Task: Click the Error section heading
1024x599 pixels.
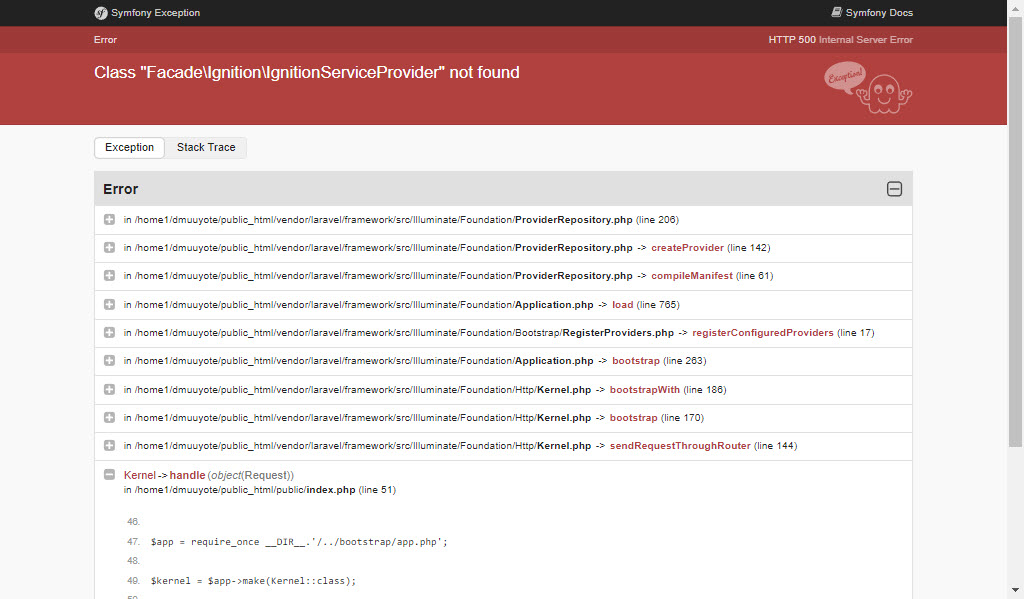Action: tap(121, 189)
